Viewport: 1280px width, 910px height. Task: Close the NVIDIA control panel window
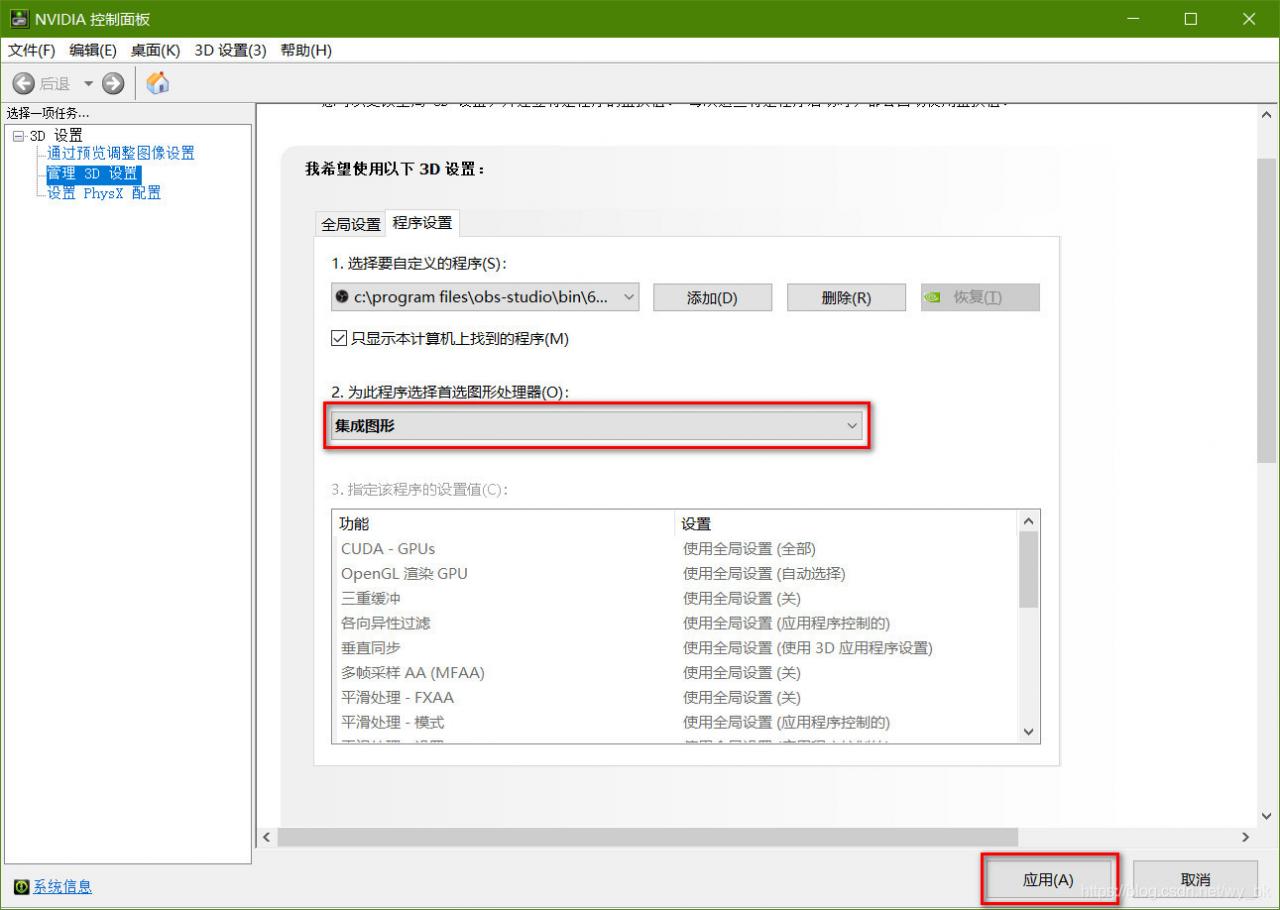1248,19
